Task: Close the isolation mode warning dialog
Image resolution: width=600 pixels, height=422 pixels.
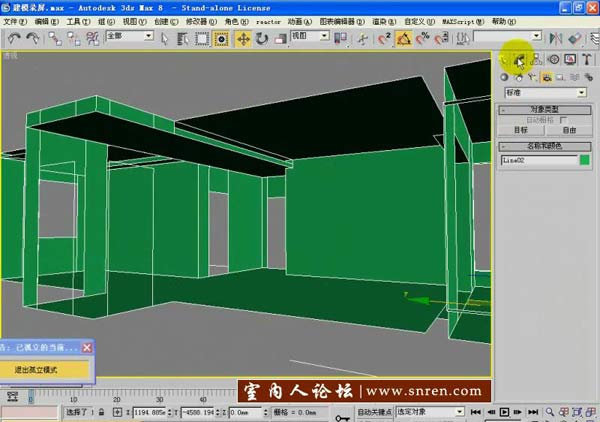Action: click(87, 347)
